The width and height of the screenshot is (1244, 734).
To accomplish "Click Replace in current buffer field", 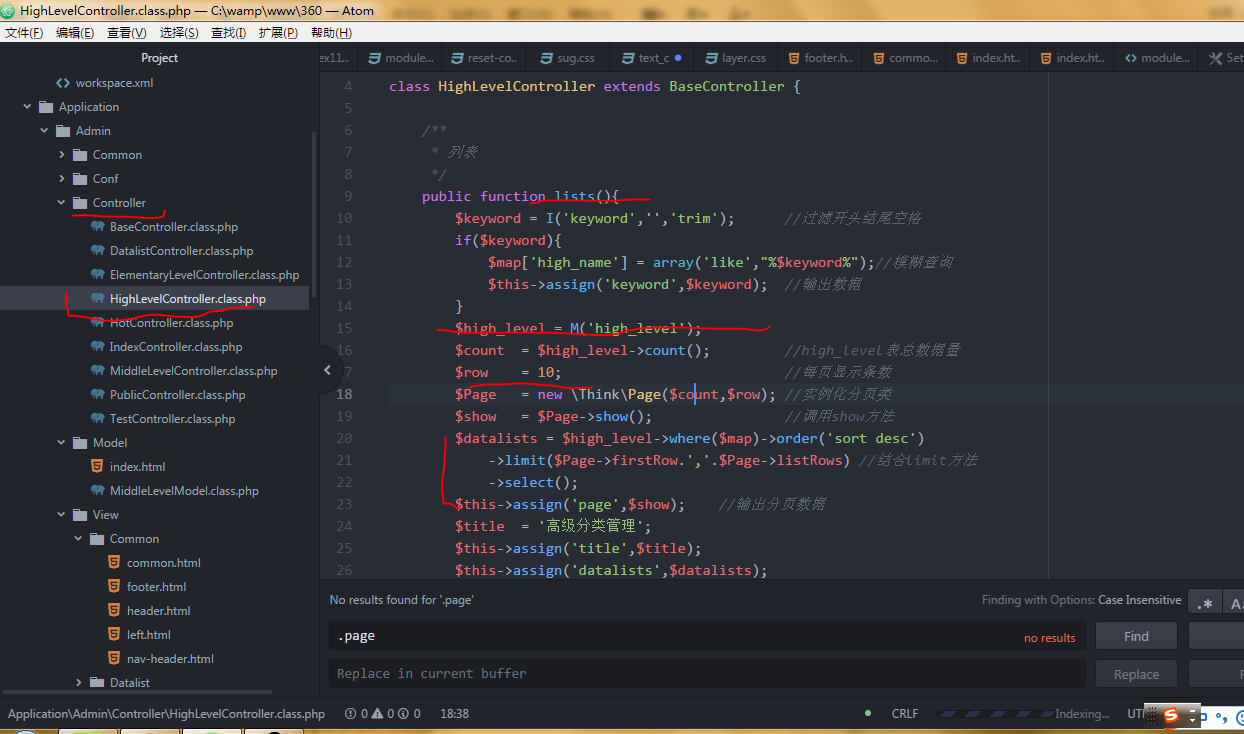I will tap(707, 673).
